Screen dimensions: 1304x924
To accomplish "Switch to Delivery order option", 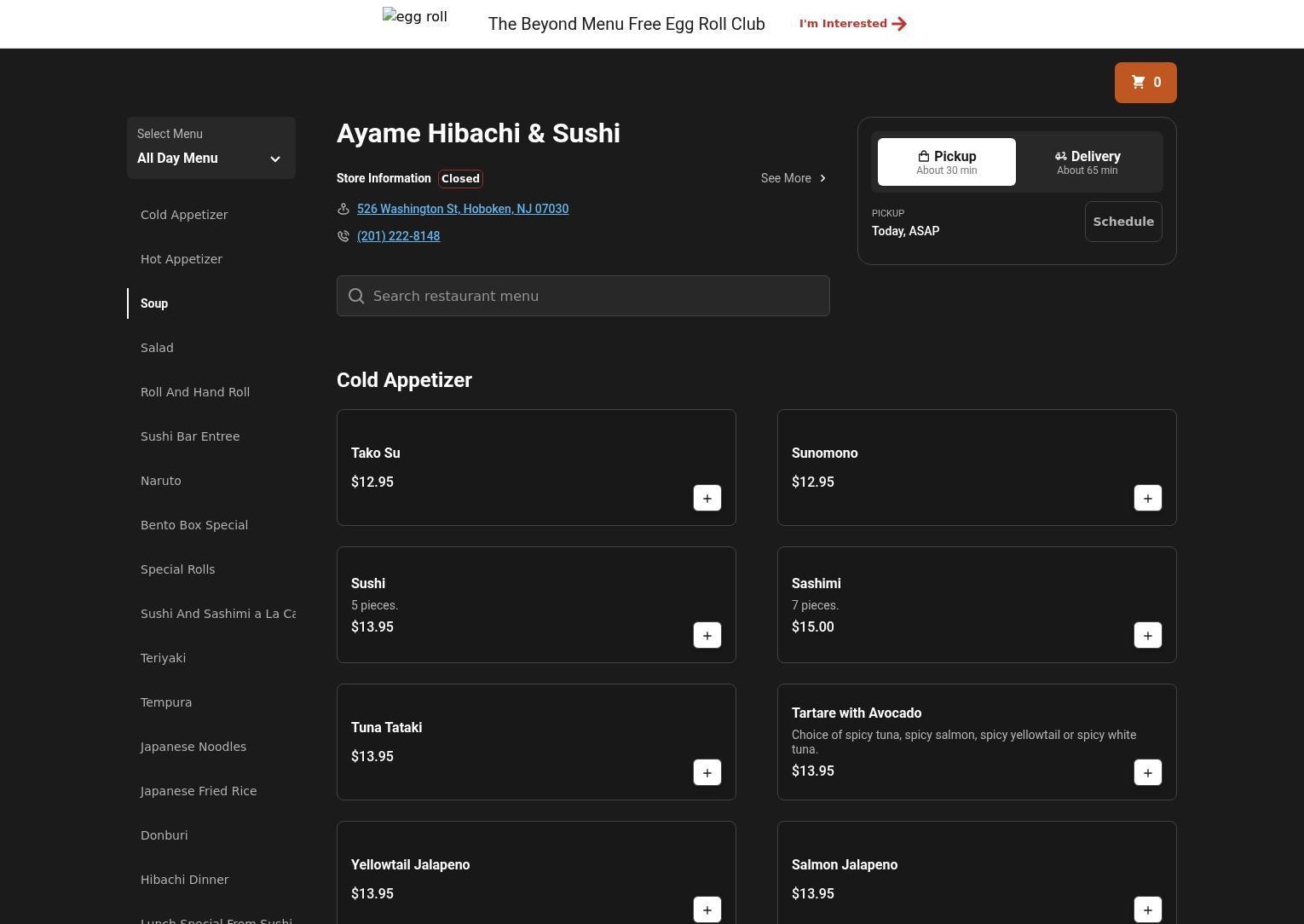I will pyautogui.click(x=1087, y=162).
